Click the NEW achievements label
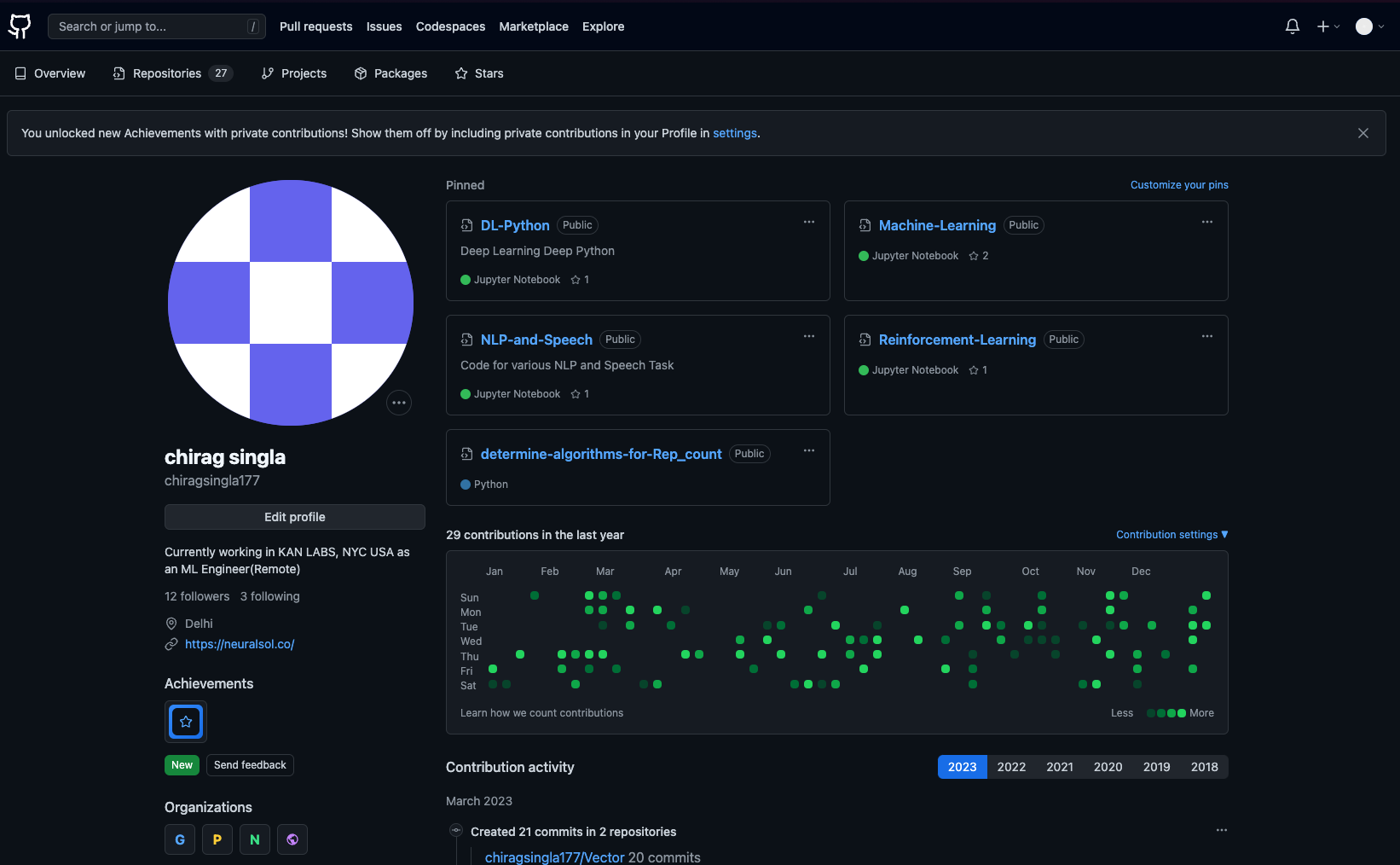 (x=182, y=765)
